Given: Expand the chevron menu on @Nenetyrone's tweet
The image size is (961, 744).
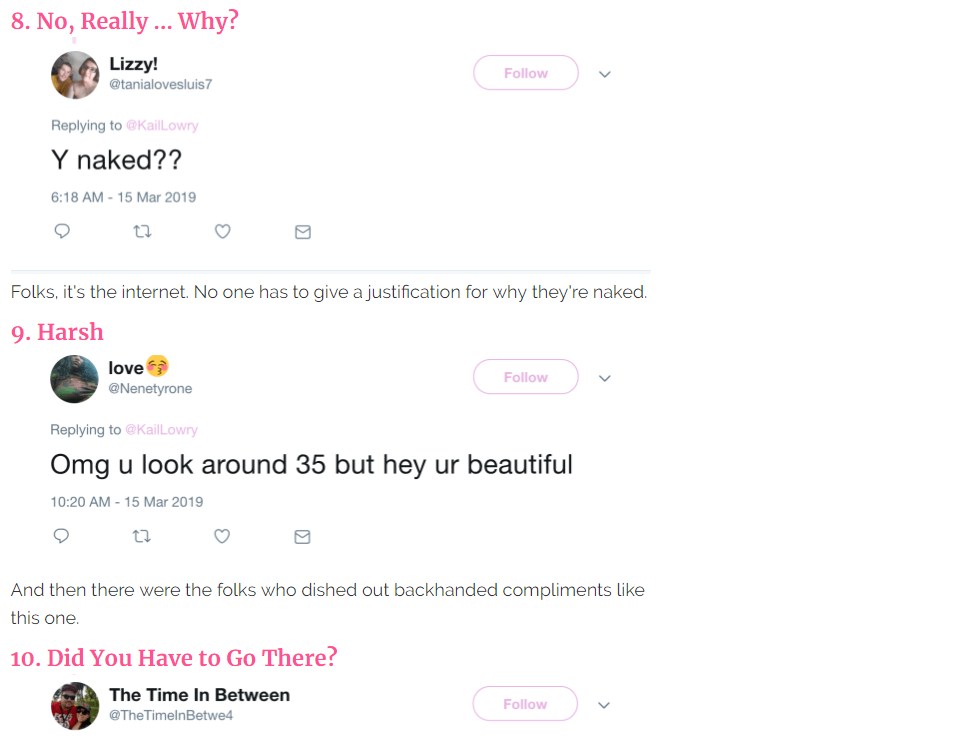Looking at the screenshot, I should [605, 378].
